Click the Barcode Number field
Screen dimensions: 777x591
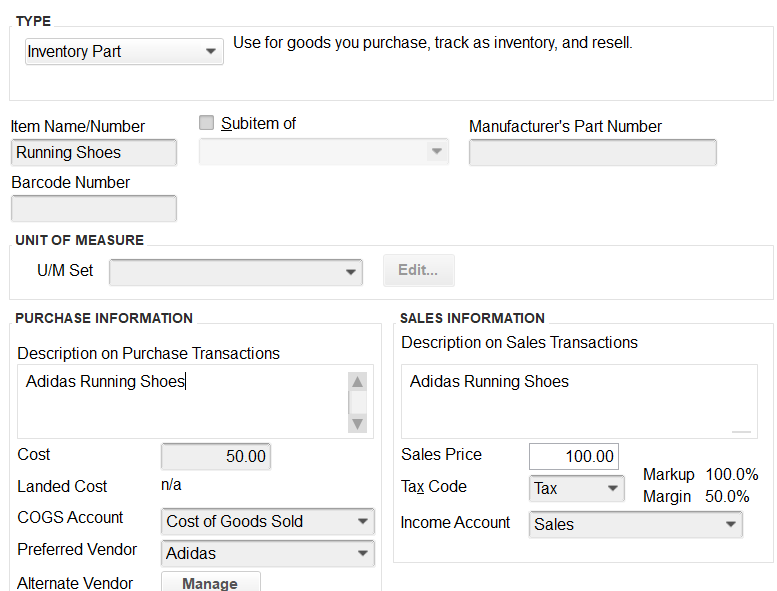click(x=94, y=209)
